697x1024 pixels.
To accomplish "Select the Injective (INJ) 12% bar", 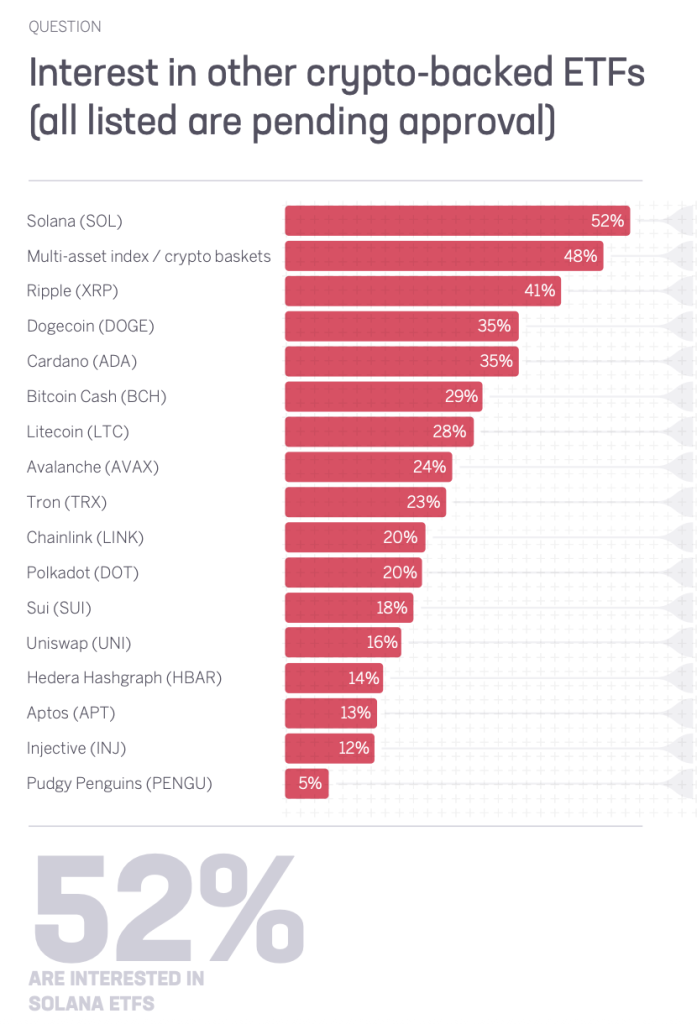I will (329, 748).
